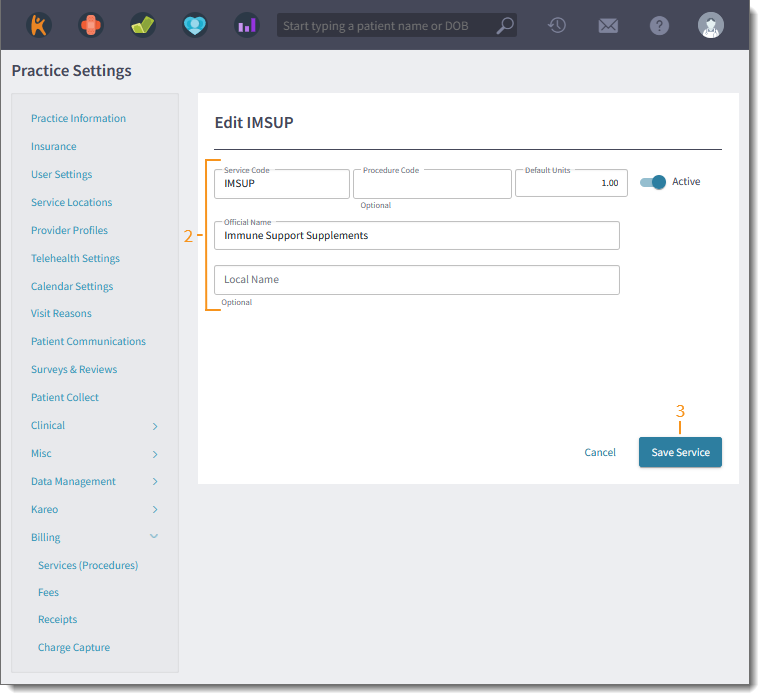The width and height of the screenshot is (765, 700).
Task: Open the purple bar chart reports icon
Action: (247, 25)
